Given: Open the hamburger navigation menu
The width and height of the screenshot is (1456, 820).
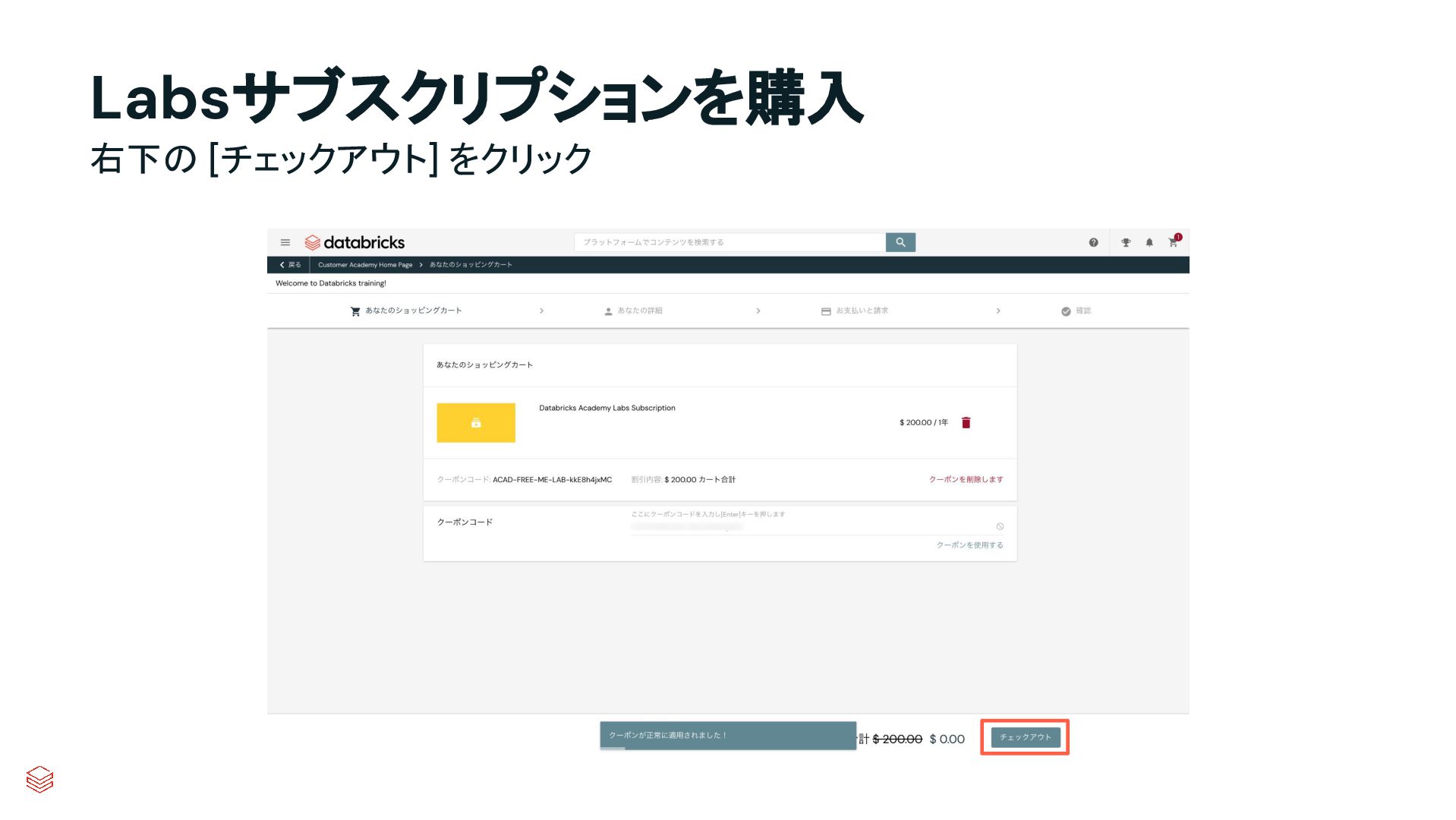Looking at the screenshot, I should [x=285, y=243].
